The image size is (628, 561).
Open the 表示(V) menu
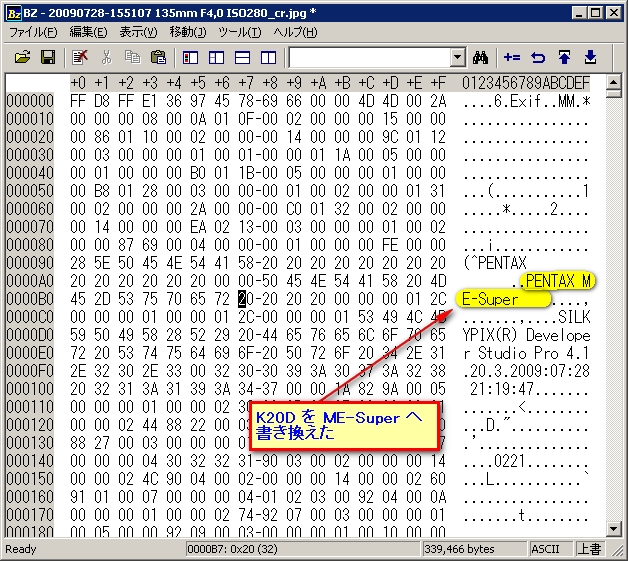point(138,32)
